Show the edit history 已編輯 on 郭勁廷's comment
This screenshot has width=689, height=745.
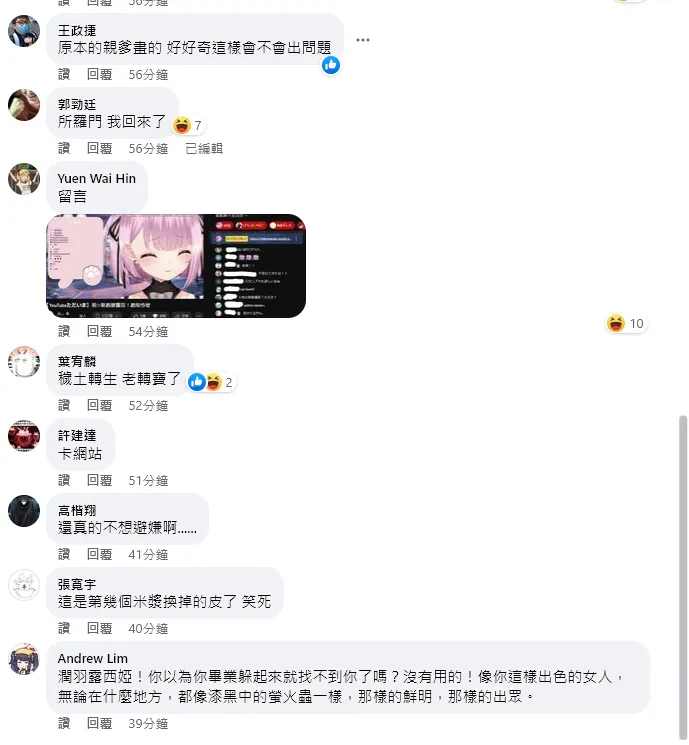tap(204, 149)
